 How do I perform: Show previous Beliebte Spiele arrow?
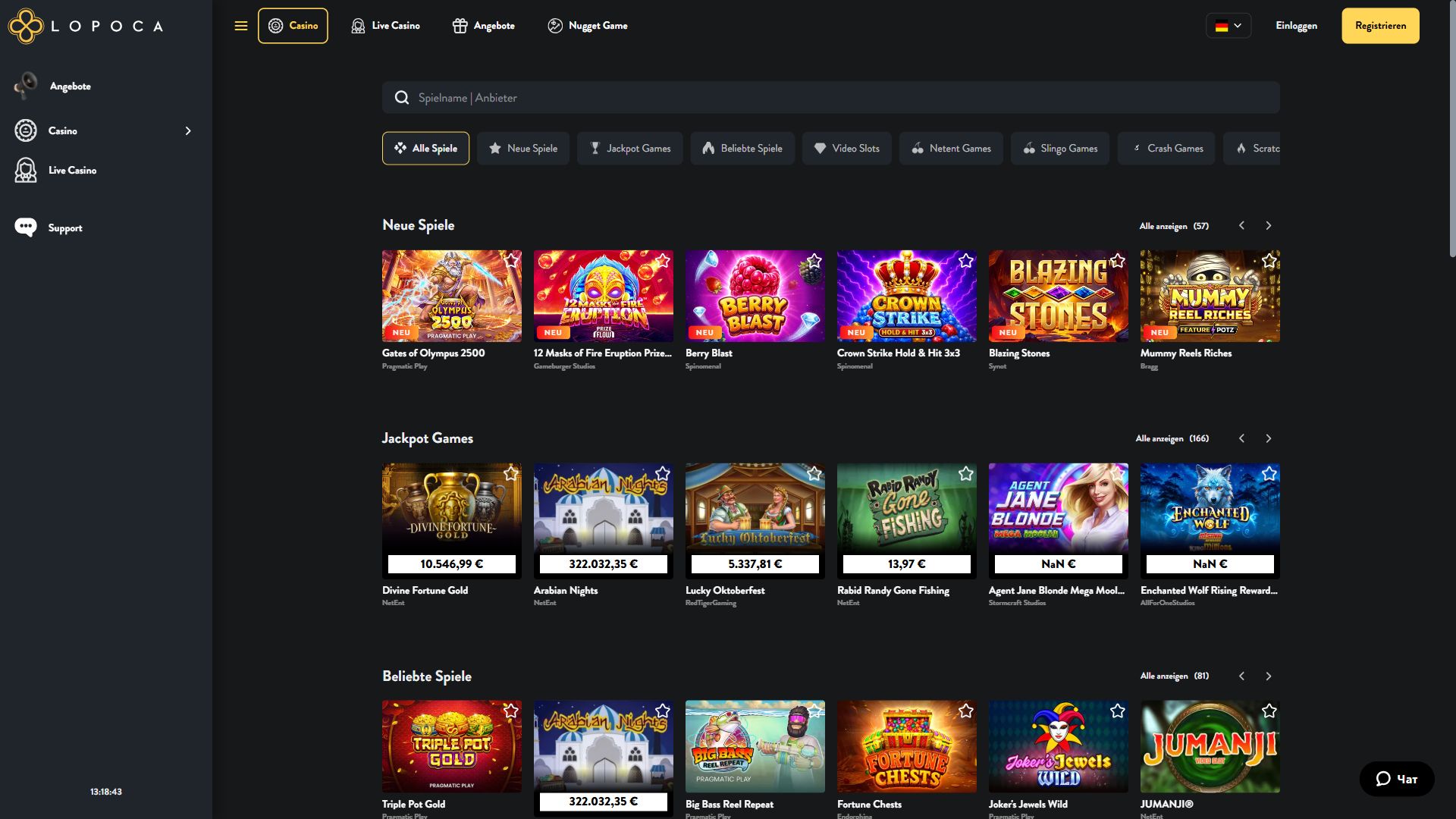coord(1242,676)
